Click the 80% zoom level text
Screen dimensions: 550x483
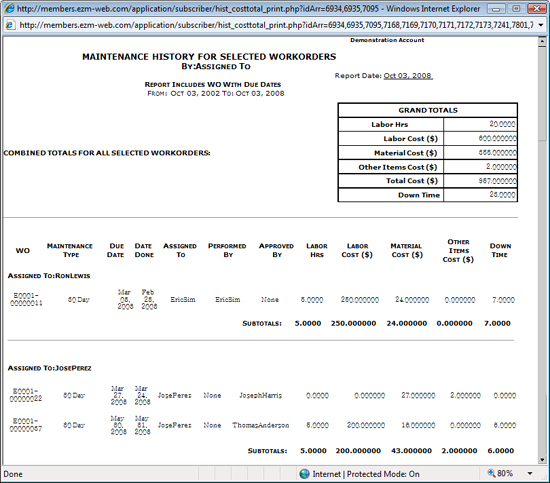(505, 474)
